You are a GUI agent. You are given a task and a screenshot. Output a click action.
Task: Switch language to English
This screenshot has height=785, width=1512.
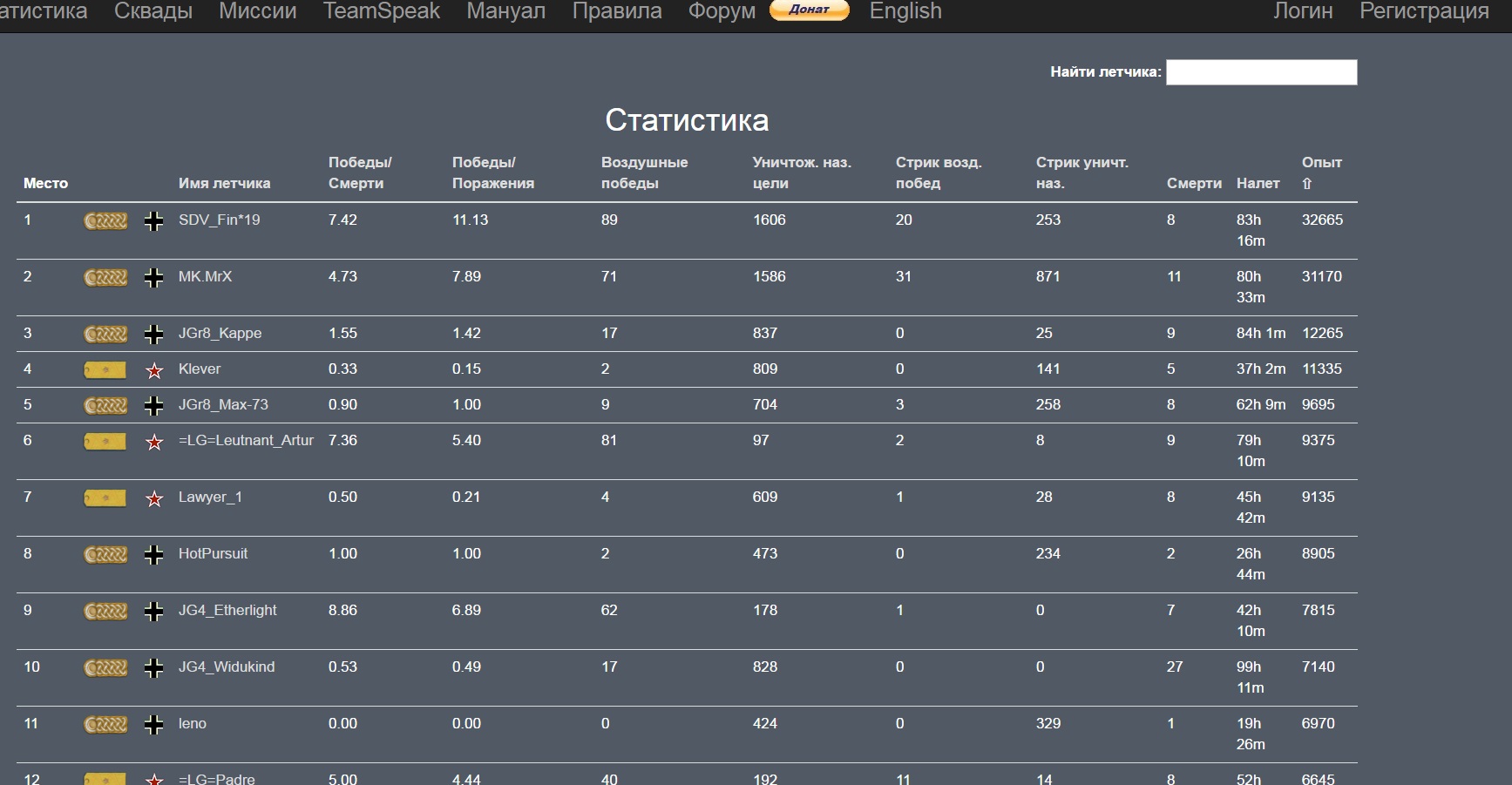click(x=905, y=11)
